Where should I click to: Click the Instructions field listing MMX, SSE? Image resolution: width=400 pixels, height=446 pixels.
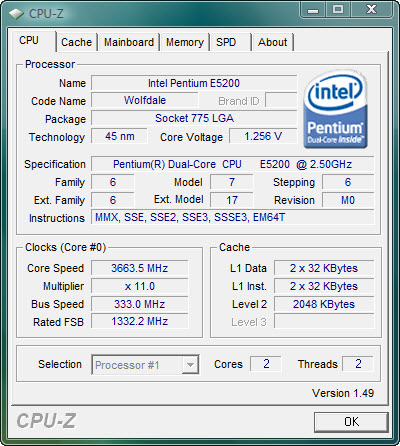click(x=233, y=218)
